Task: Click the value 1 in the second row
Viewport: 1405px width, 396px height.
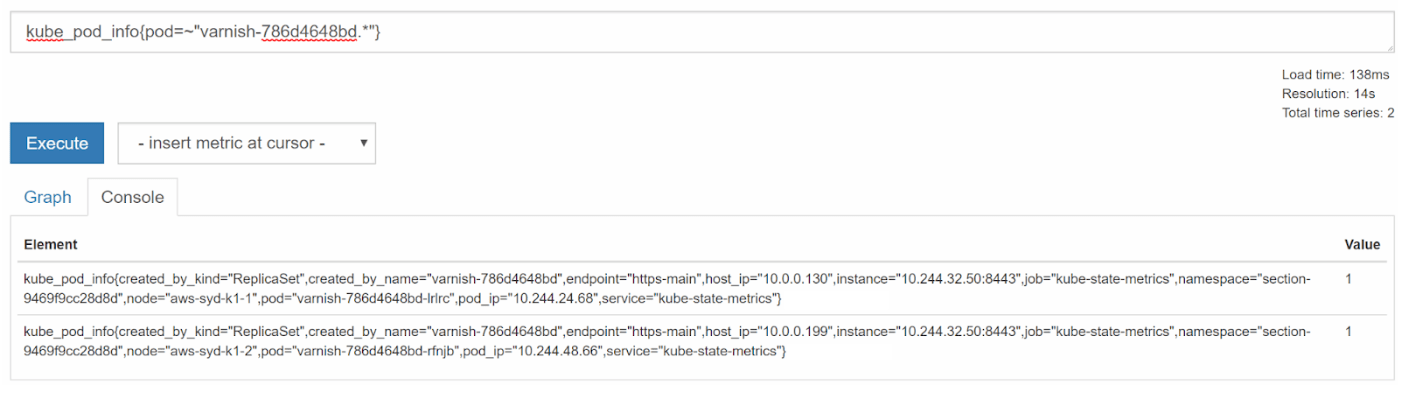Action: (1349, 331)
